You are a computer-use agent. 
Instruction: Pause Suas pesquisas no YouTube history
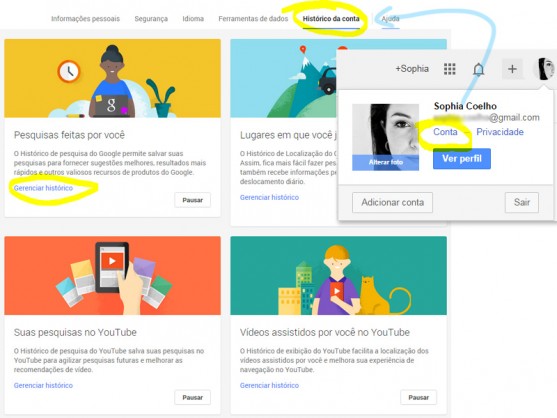point(193,397)
